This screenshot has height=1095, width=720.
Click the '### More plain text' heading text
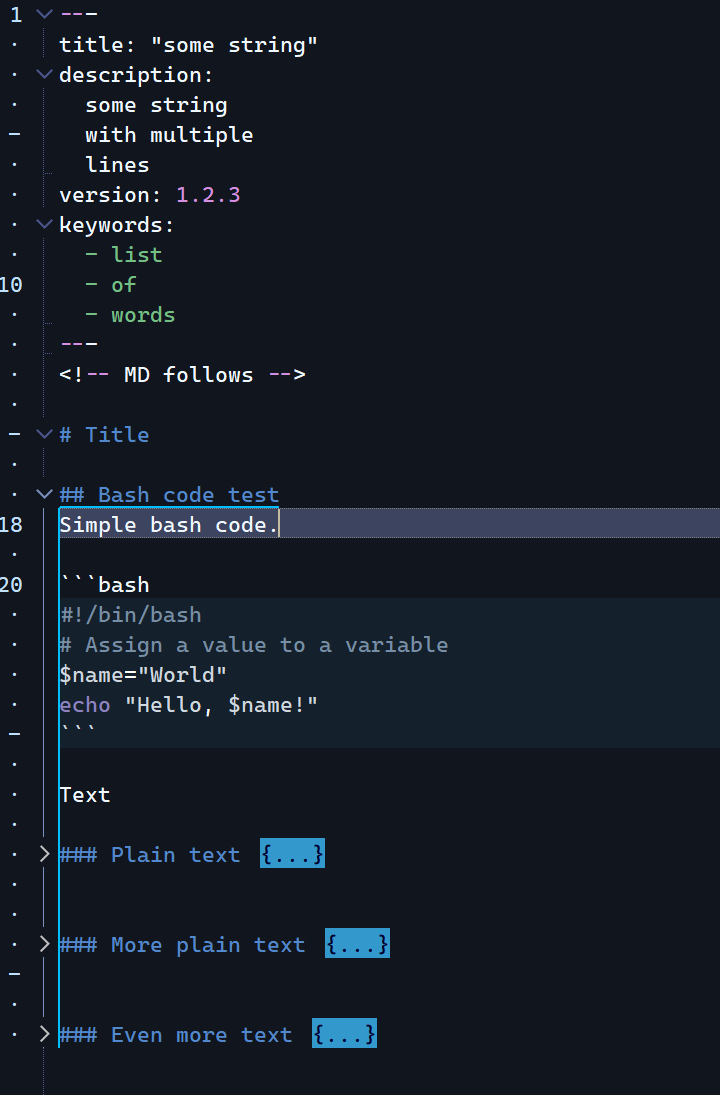(x=182, y=945)
